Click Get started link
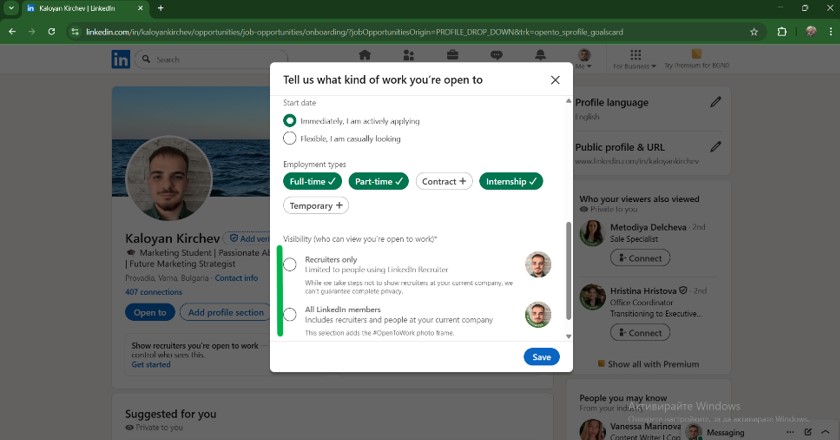The image size is (840, 440). click(x=151, y=364)
